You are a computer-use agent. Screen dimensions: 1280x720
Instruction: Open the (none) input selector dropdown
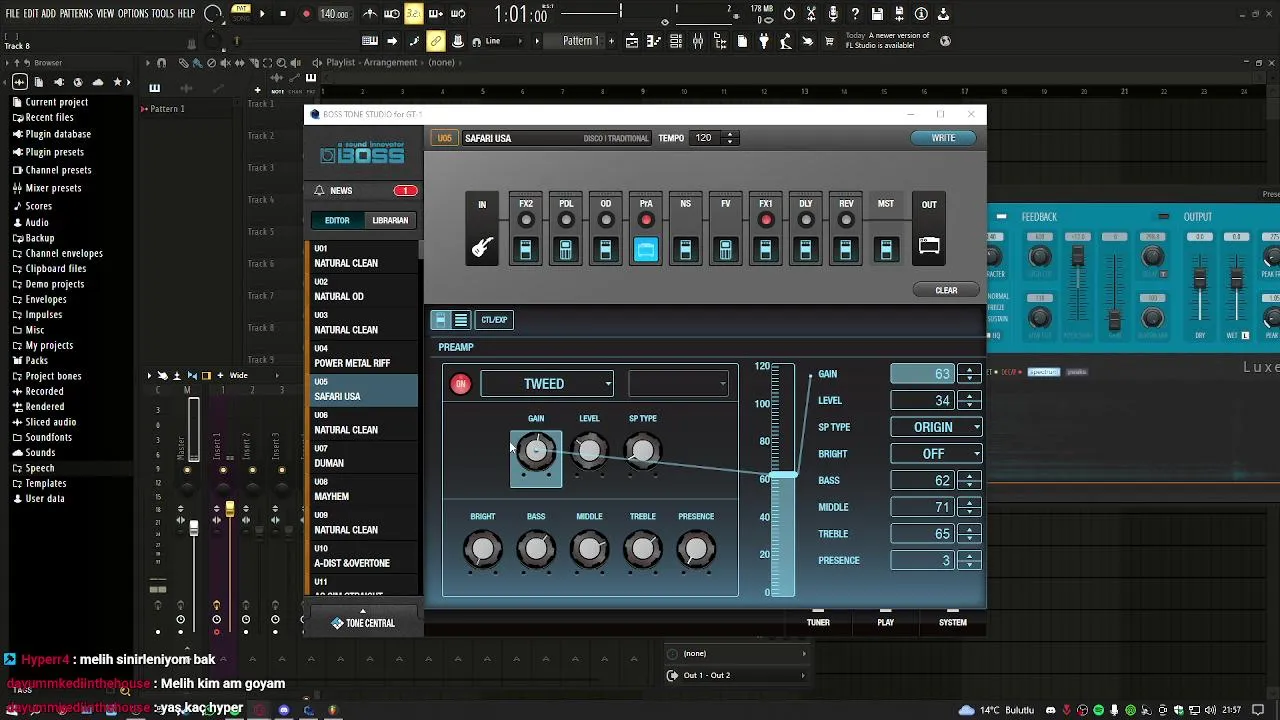pyautogui.click(x=737, y=653)
